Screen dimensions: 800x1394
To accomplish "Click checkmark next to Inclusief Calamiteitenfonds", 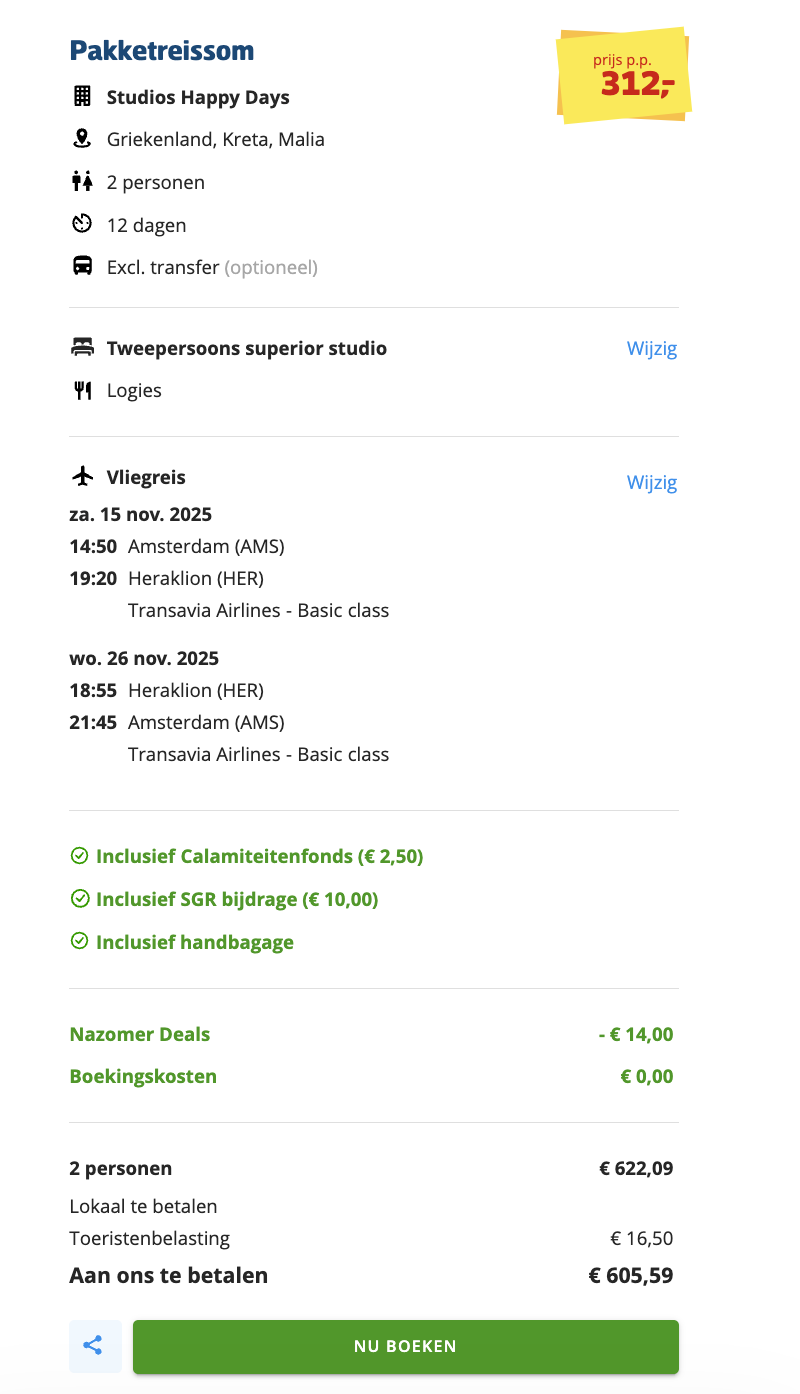I will click(x=79, y=856).
